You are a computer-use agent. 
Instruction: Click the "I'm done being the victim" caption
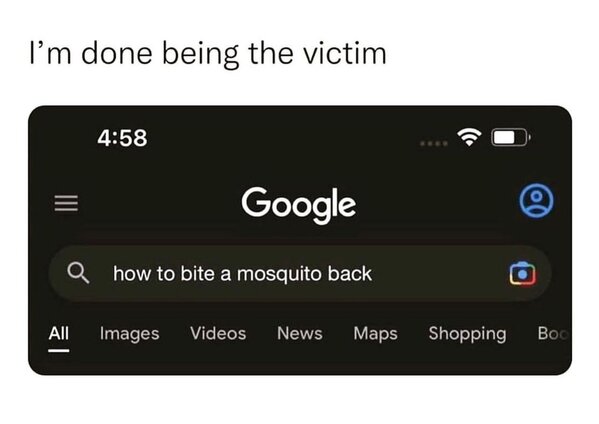point(208,54)
